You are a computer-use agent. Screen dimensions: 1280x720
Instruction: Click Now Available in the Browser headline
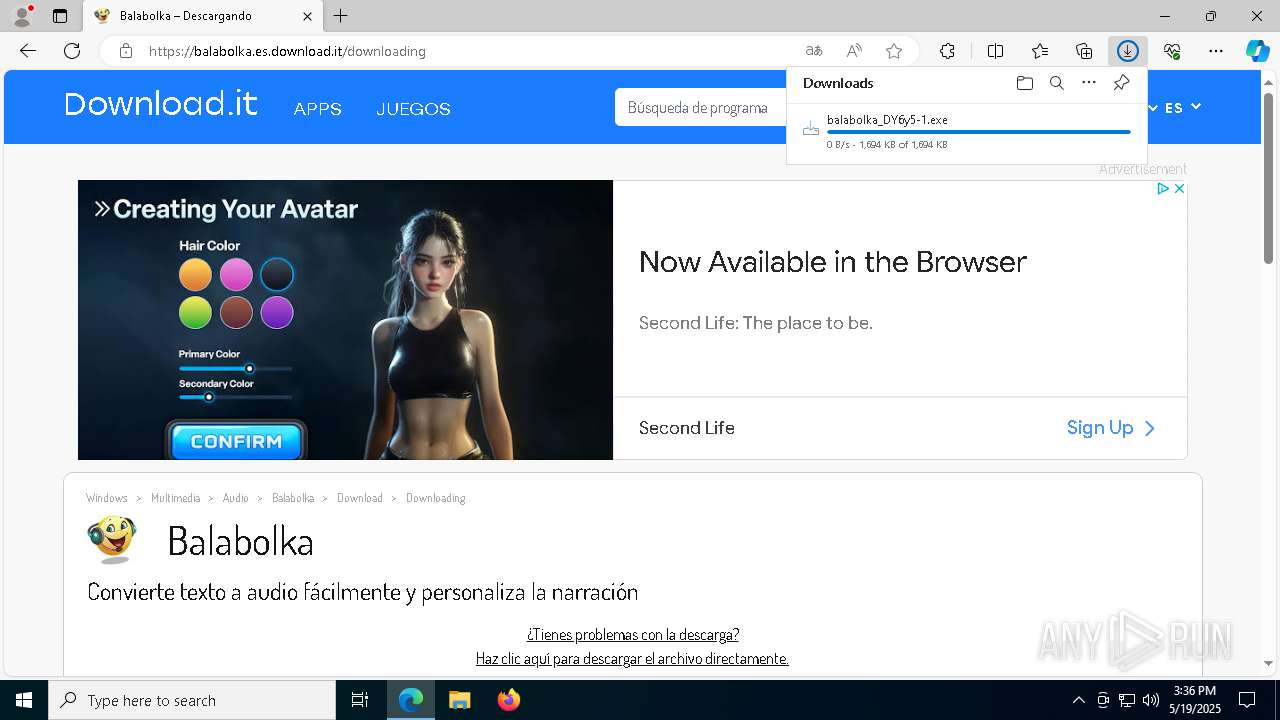pos(832,262)
